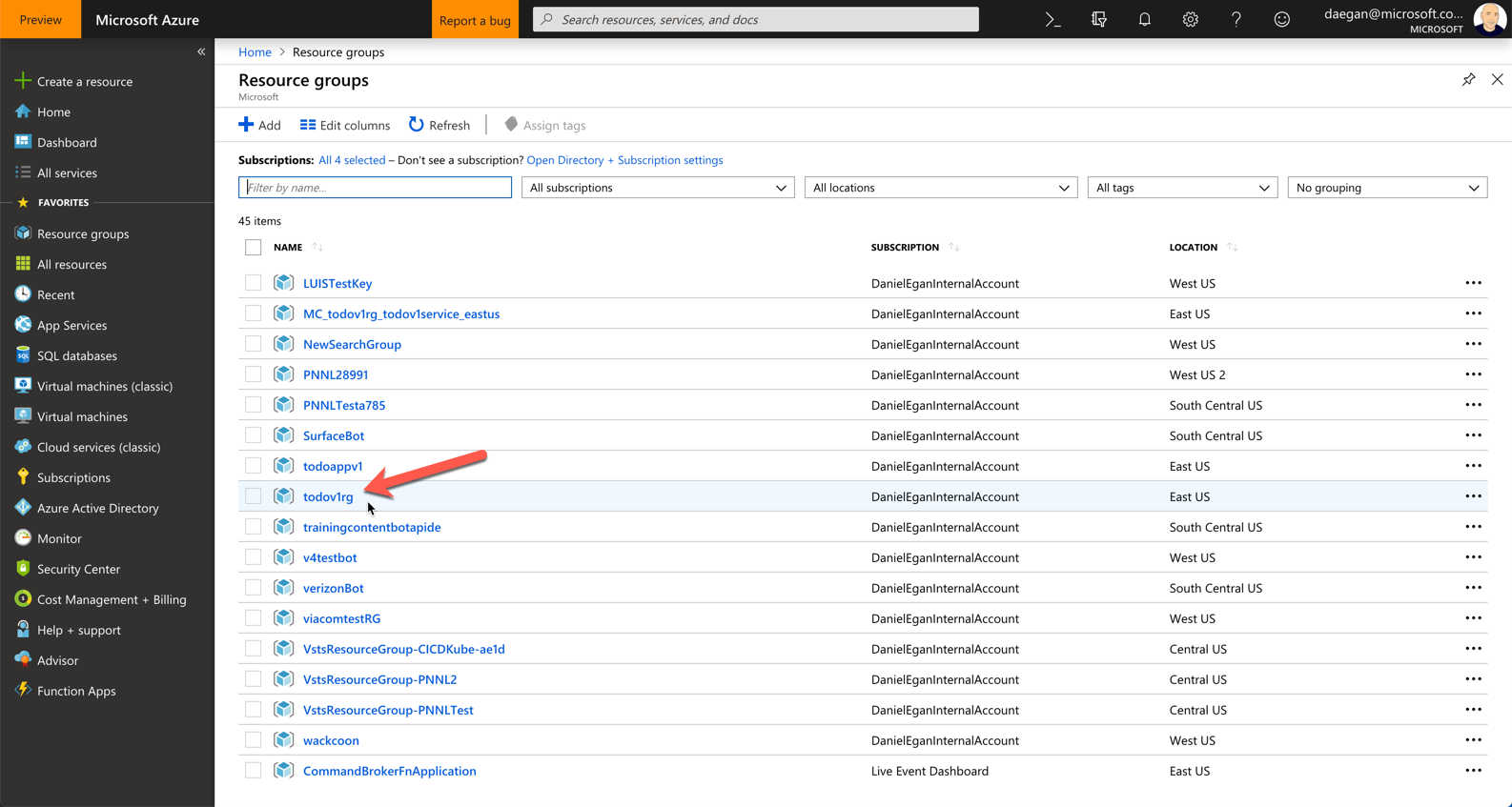Click Report a bug button
The height and width of the screenshot is (807, 1512).
[475, 20]
